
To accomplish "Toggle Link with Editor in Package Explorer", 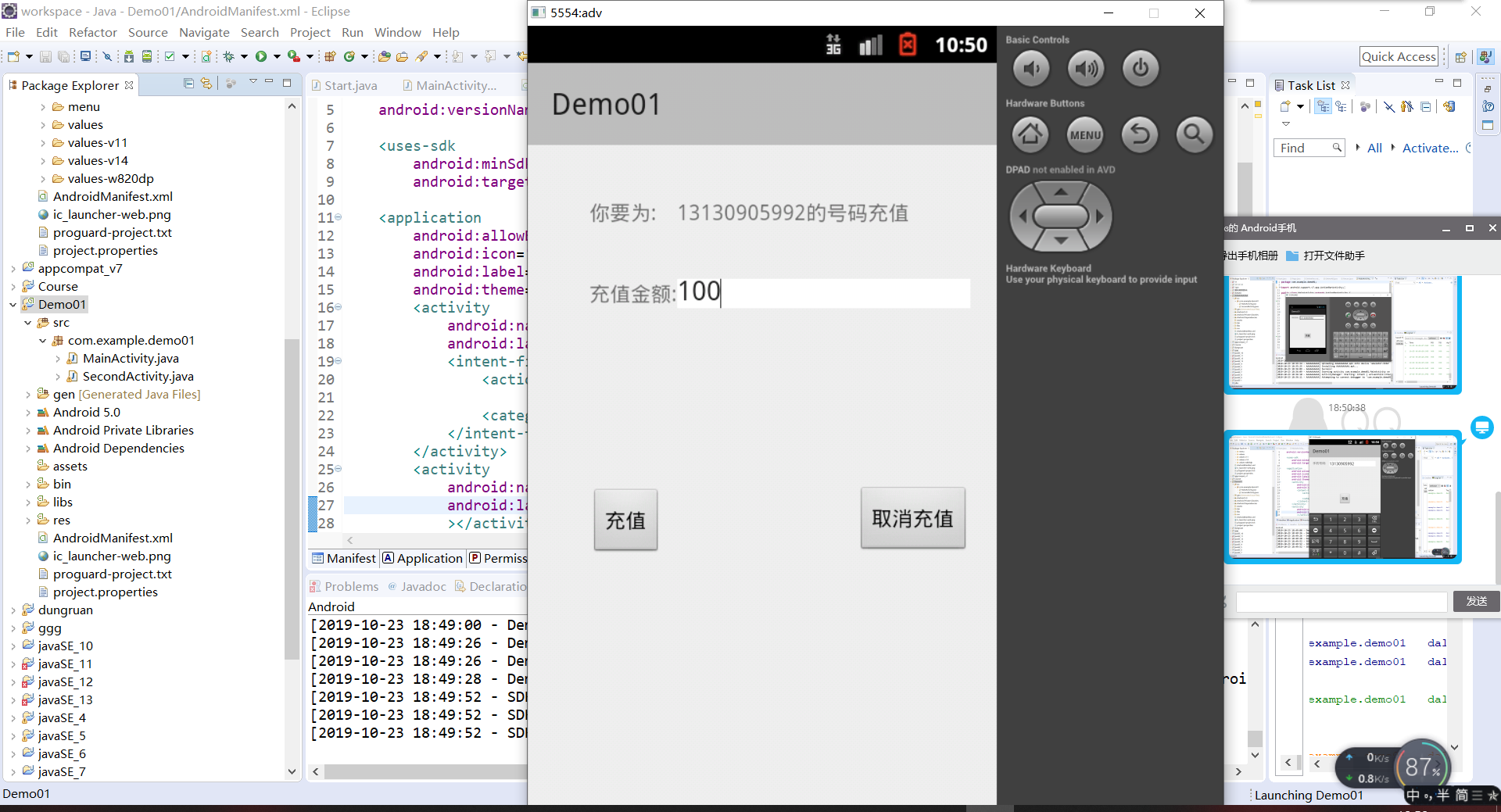I will pyautogui.click(x=206, y=84).
